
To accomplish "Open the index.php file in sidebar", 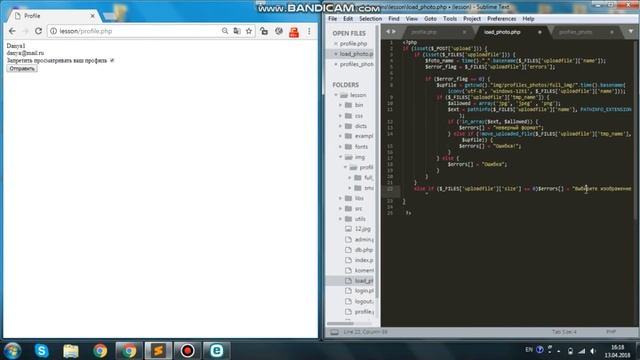I will (x=364, y=260).
